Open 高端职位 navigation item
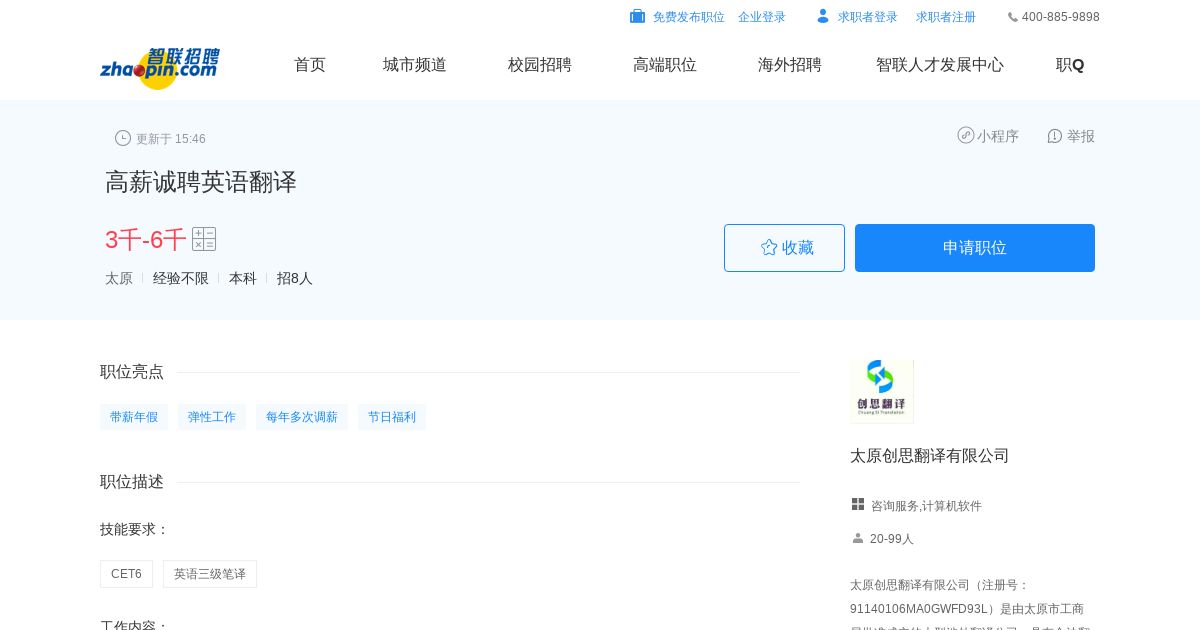1200x630 pixels. tap(665, 65)
